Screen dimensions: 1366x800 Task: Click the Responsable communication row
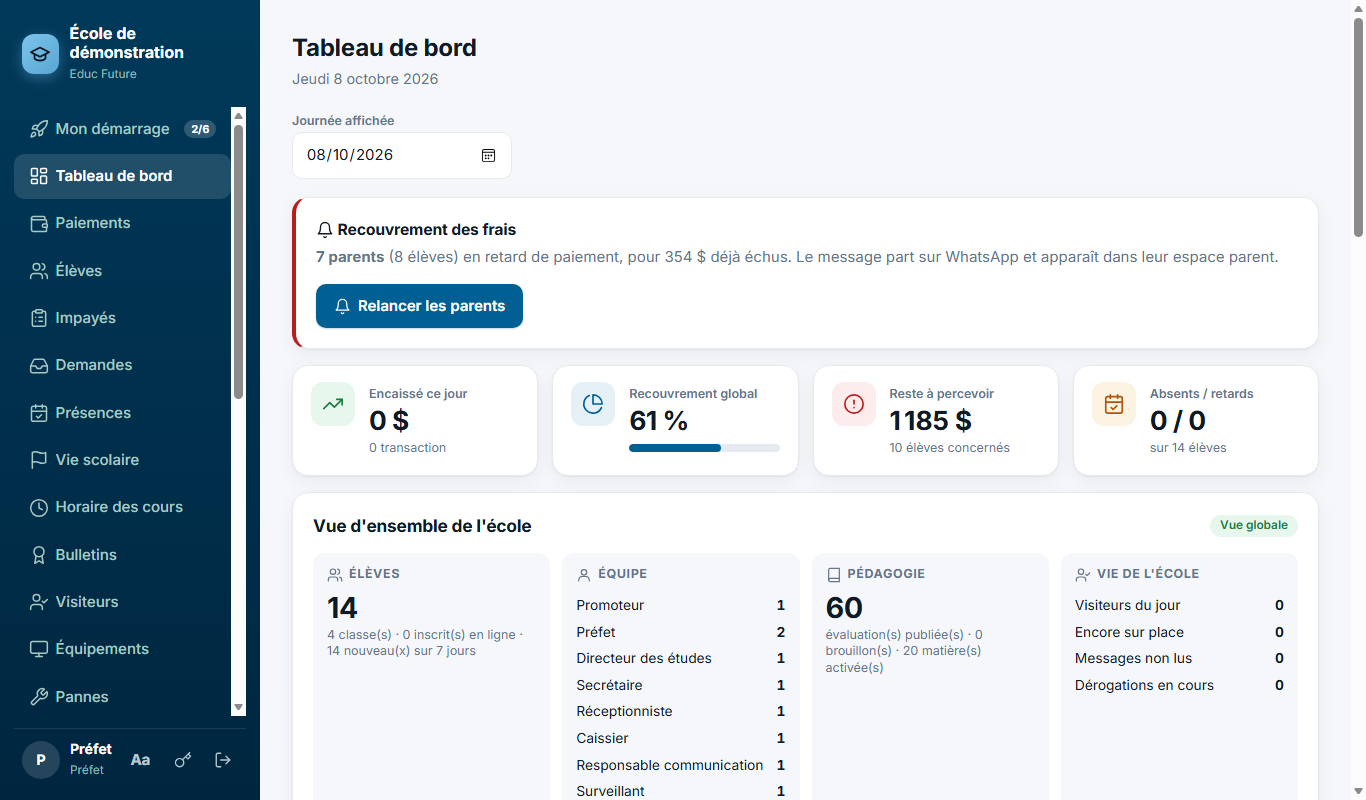(681, 765)
